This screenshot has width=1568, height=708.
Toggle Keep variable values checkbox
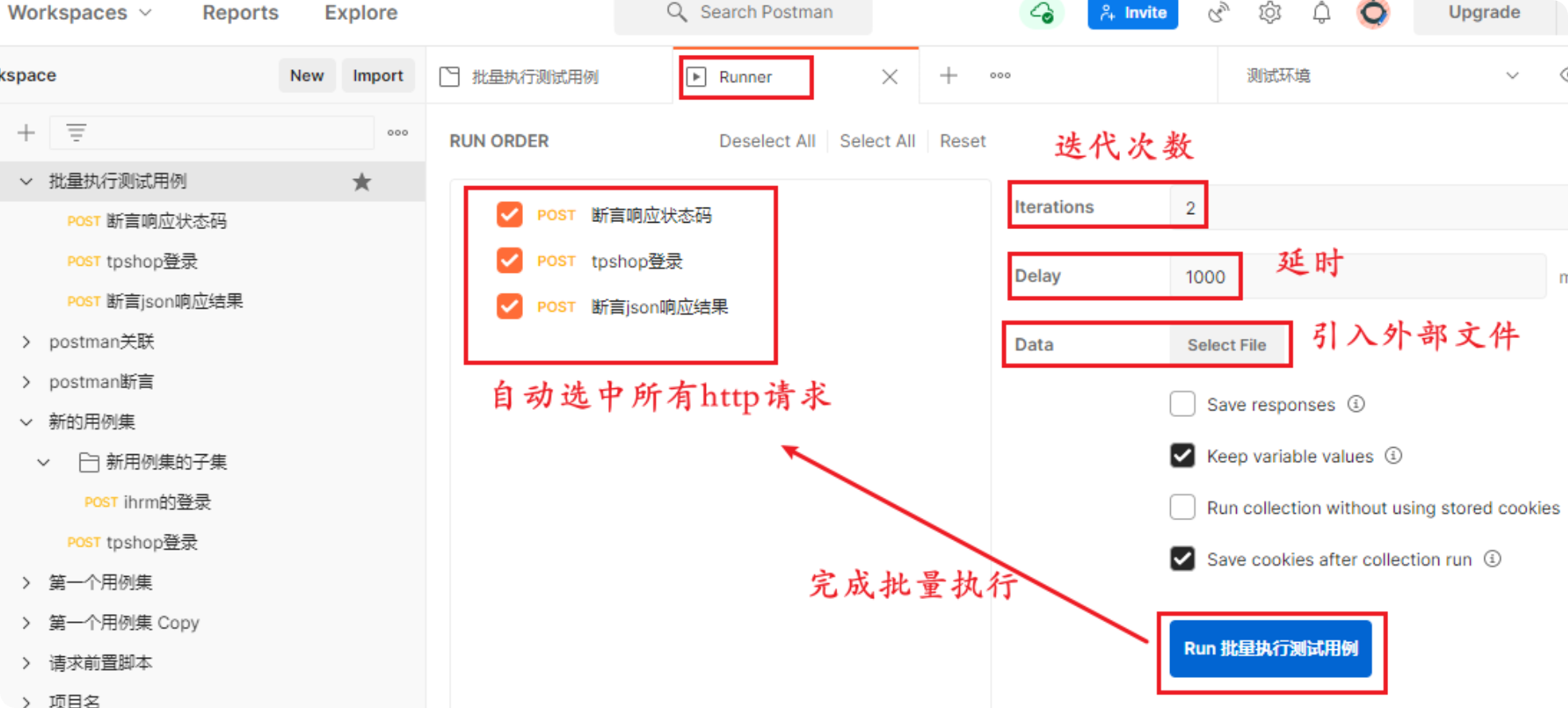pyautogui.click(x=1182, y=456)
